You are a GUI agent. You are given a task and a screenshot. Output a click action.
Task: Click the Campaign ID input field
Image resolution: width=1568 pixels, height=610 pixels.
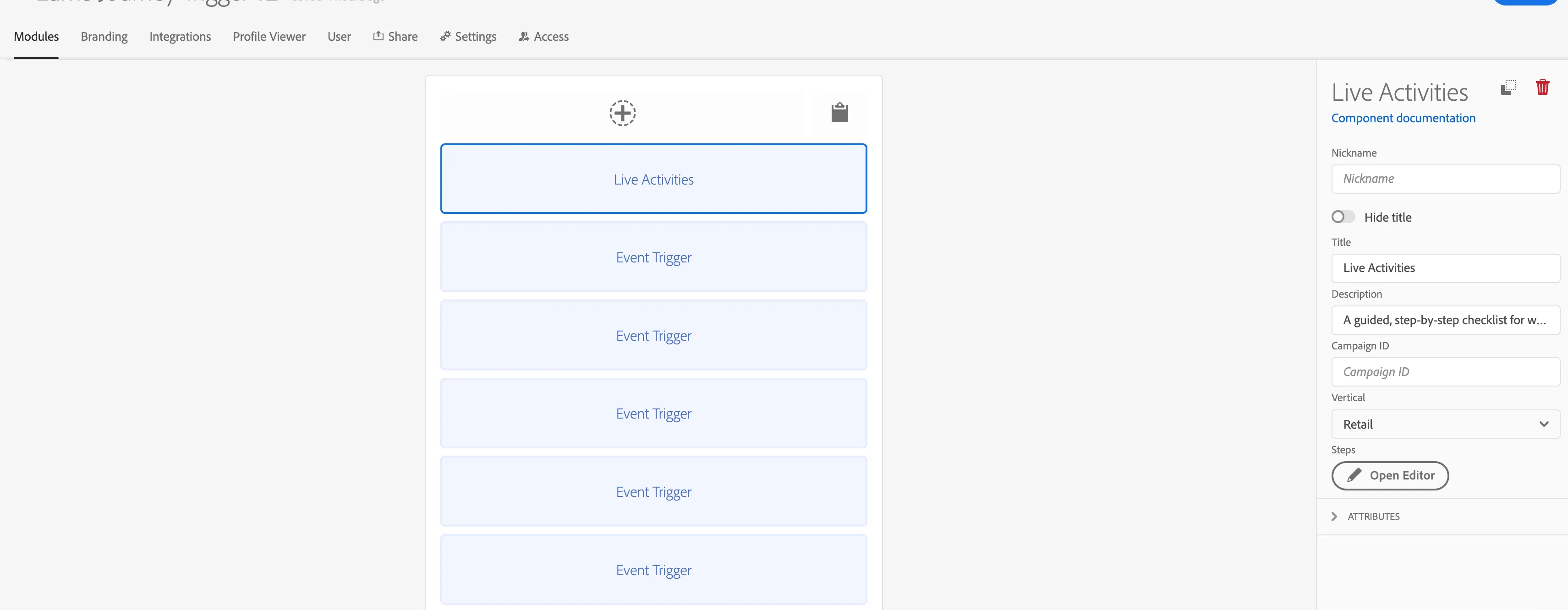[x=1445, y=371]
